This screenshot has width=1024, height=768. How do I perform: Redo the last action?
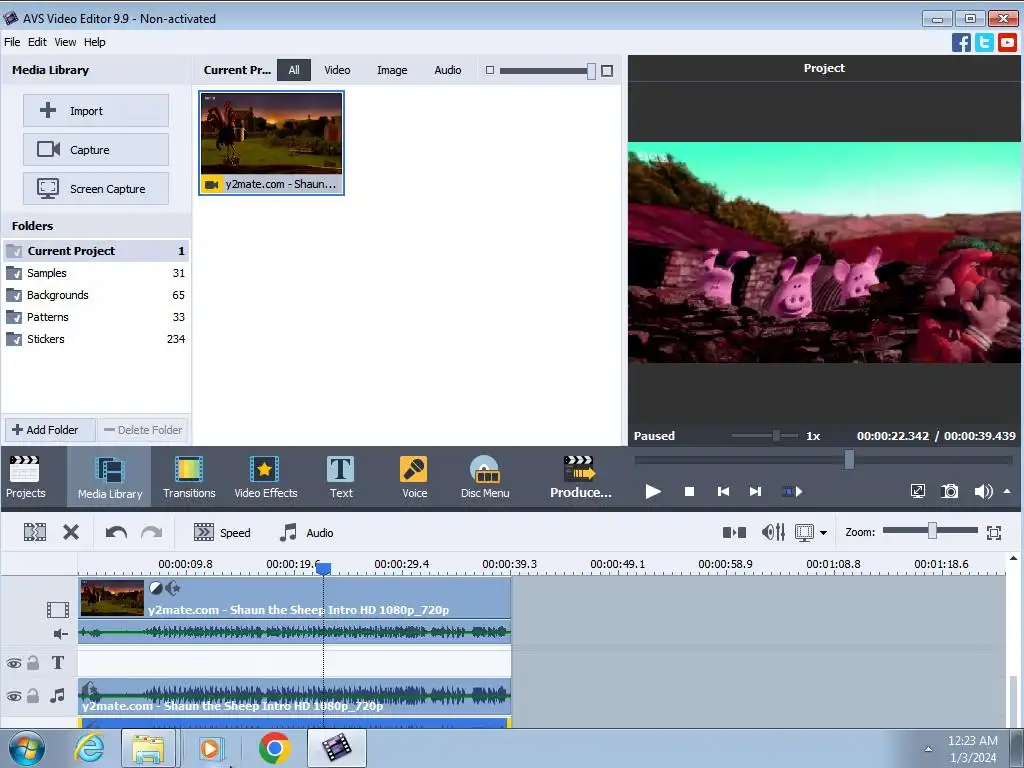click(x=152, y=532)
